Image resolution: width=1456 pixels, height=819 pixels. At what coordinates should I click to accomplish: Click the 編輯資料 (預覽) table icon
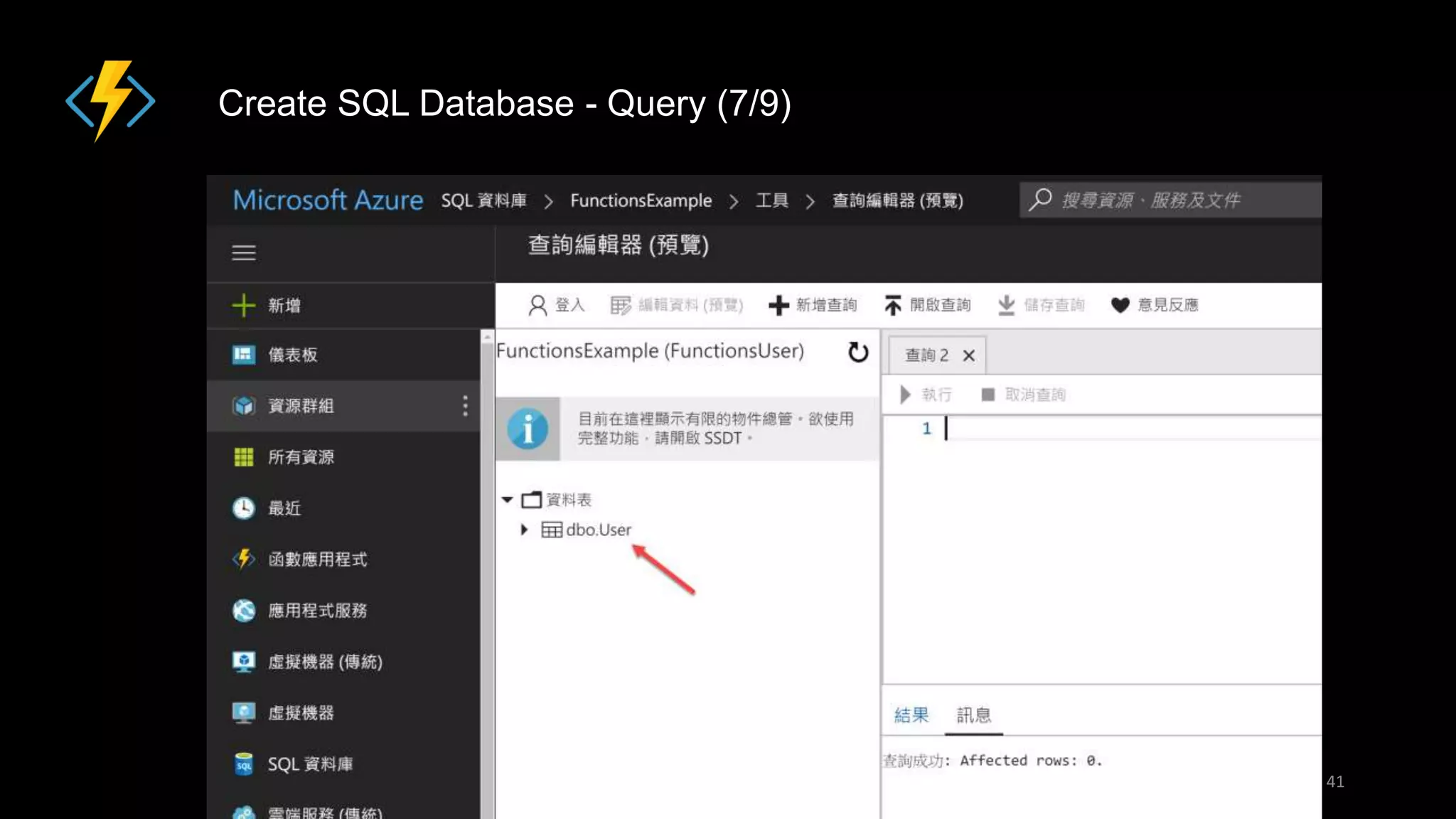pos(620,305)
